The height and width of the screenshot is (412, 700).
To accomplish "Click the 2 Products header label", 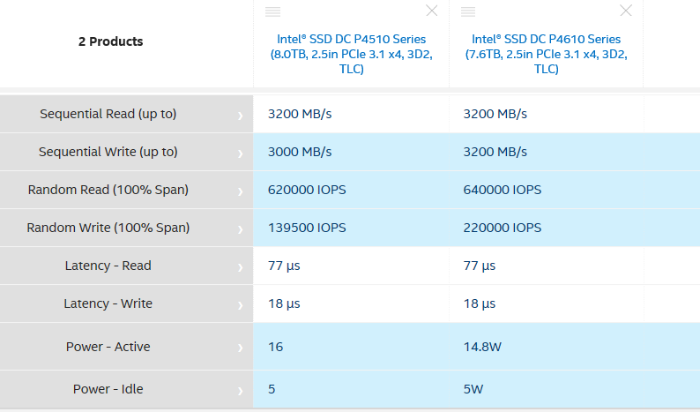I will pyautogui.click(x=110, y=42).
